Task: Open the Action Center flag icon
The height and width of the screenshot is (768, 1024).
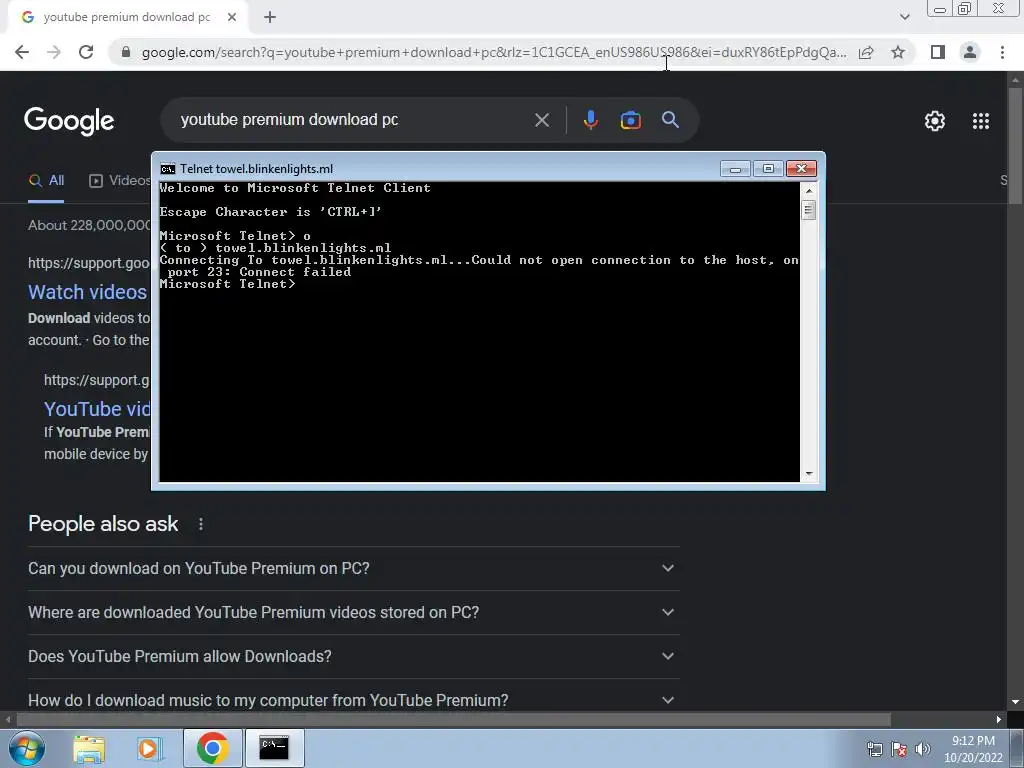Action: click(x=899, y=749)
